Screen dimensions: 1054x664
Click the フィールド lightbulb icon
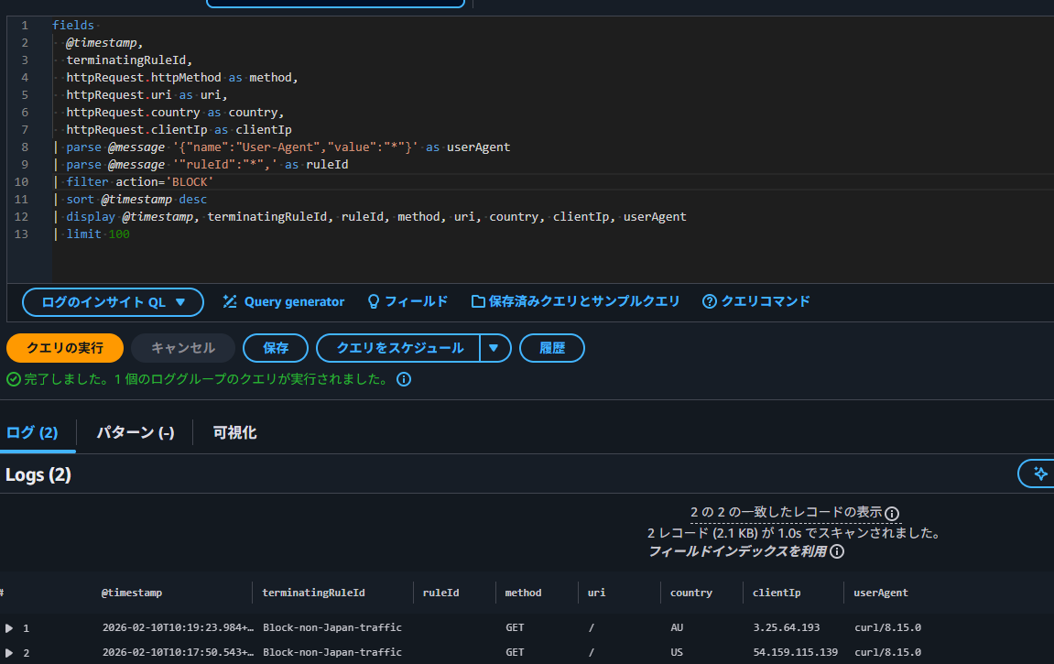click(x=374, y=302)
